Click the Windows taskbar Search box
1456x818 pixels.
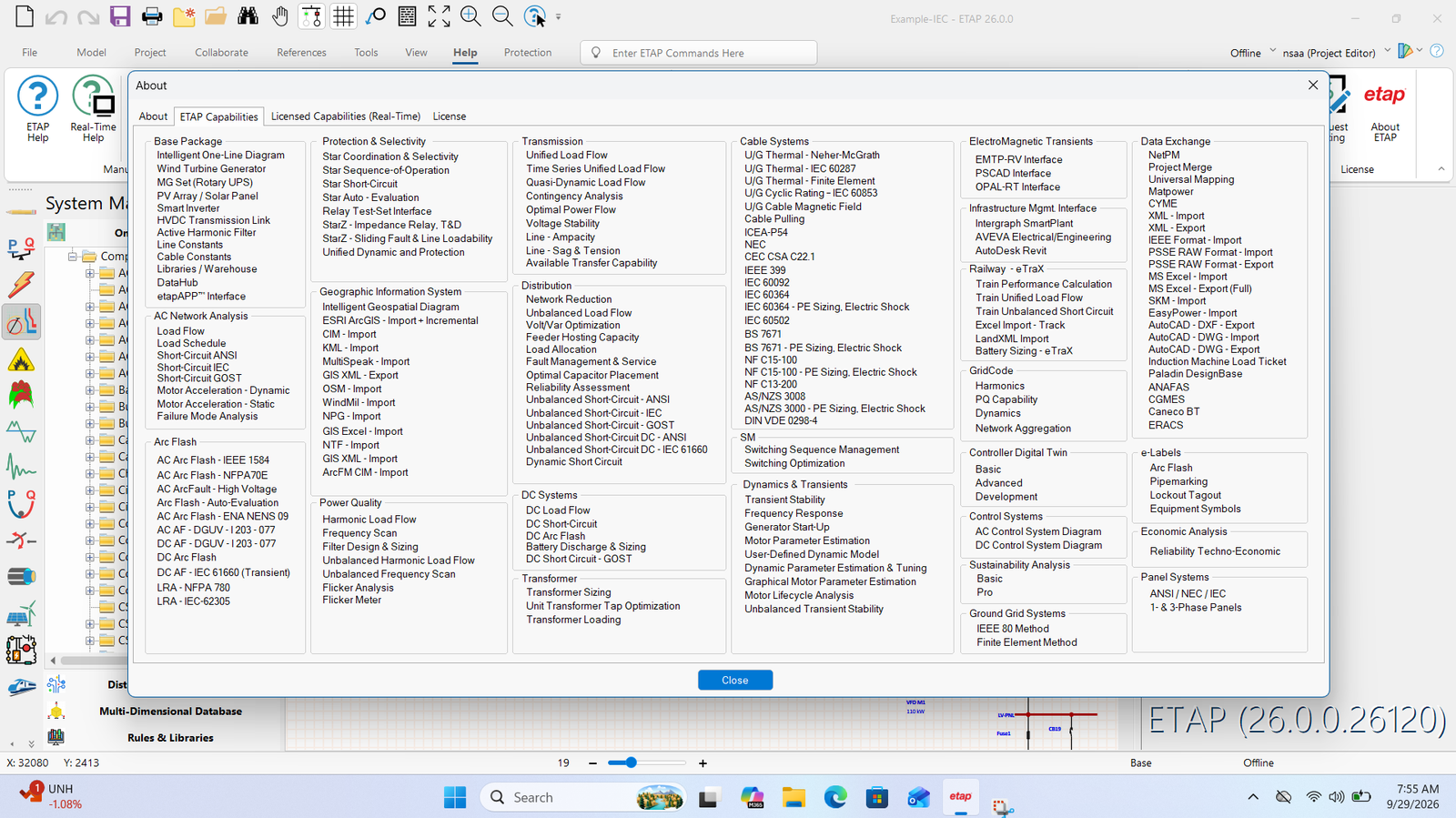tap(582, 797)
